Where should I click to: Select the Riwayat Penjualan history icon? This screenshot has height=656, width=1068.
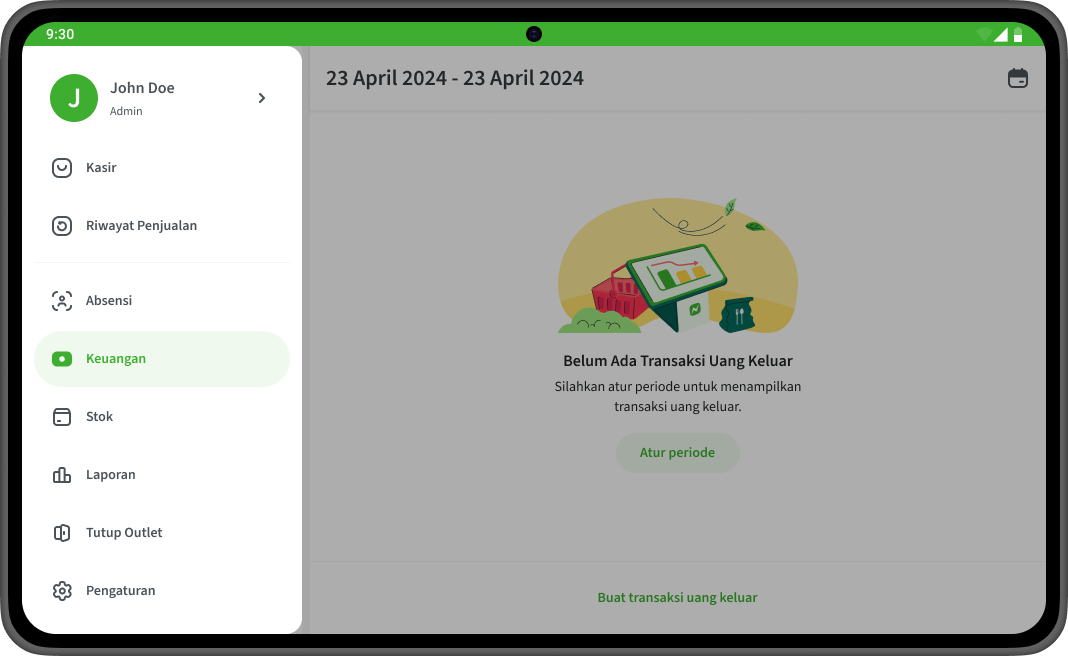62,225
